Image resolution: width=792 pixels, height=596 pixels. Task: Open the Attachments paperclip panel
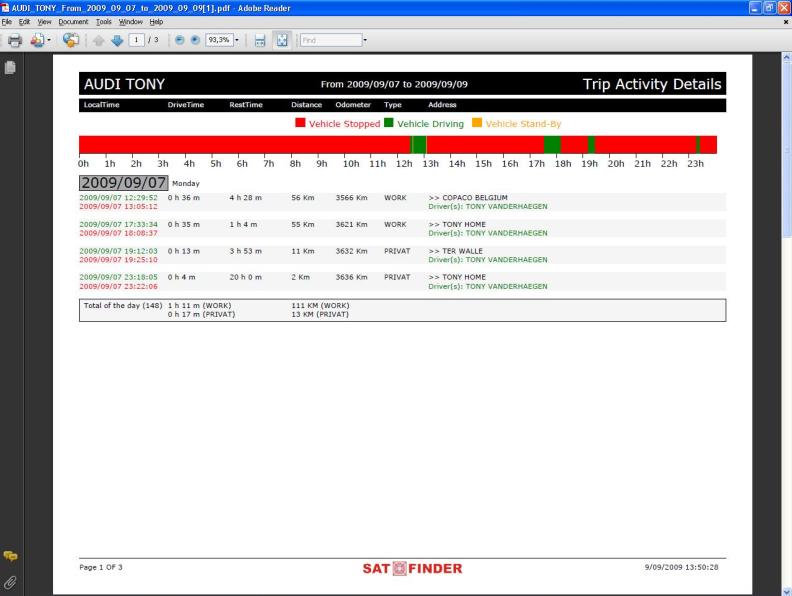pyautogui.click(x=11, y=580)
